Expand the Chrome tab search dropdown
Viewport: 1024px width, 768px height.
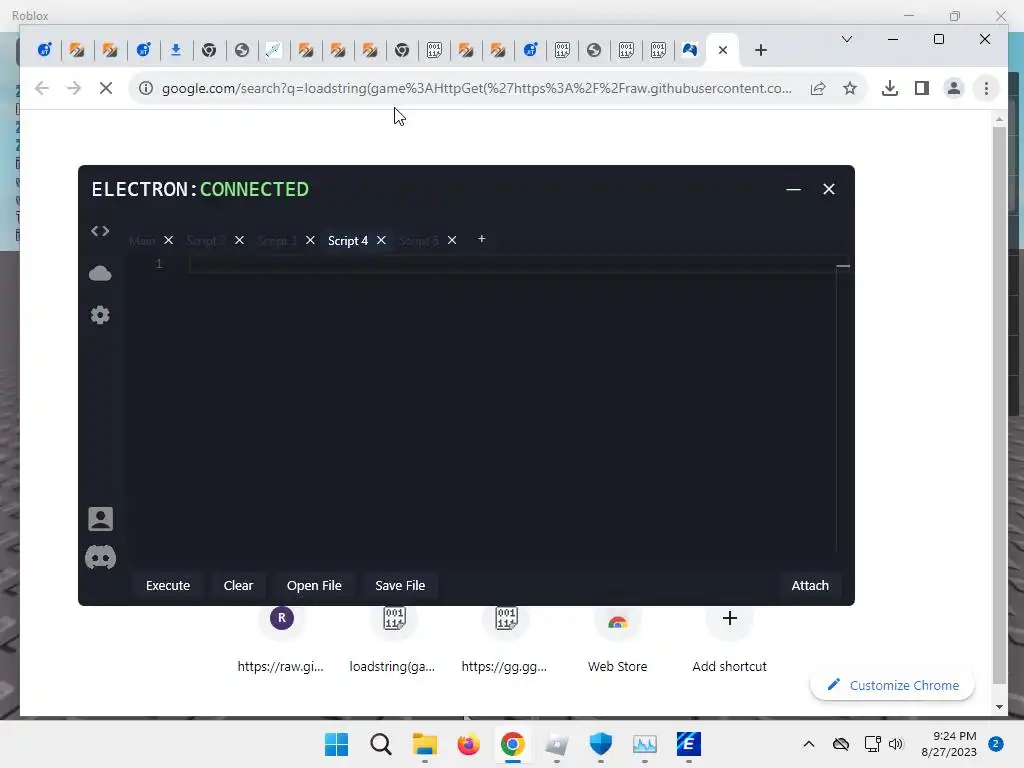click(x=847, y=39)
